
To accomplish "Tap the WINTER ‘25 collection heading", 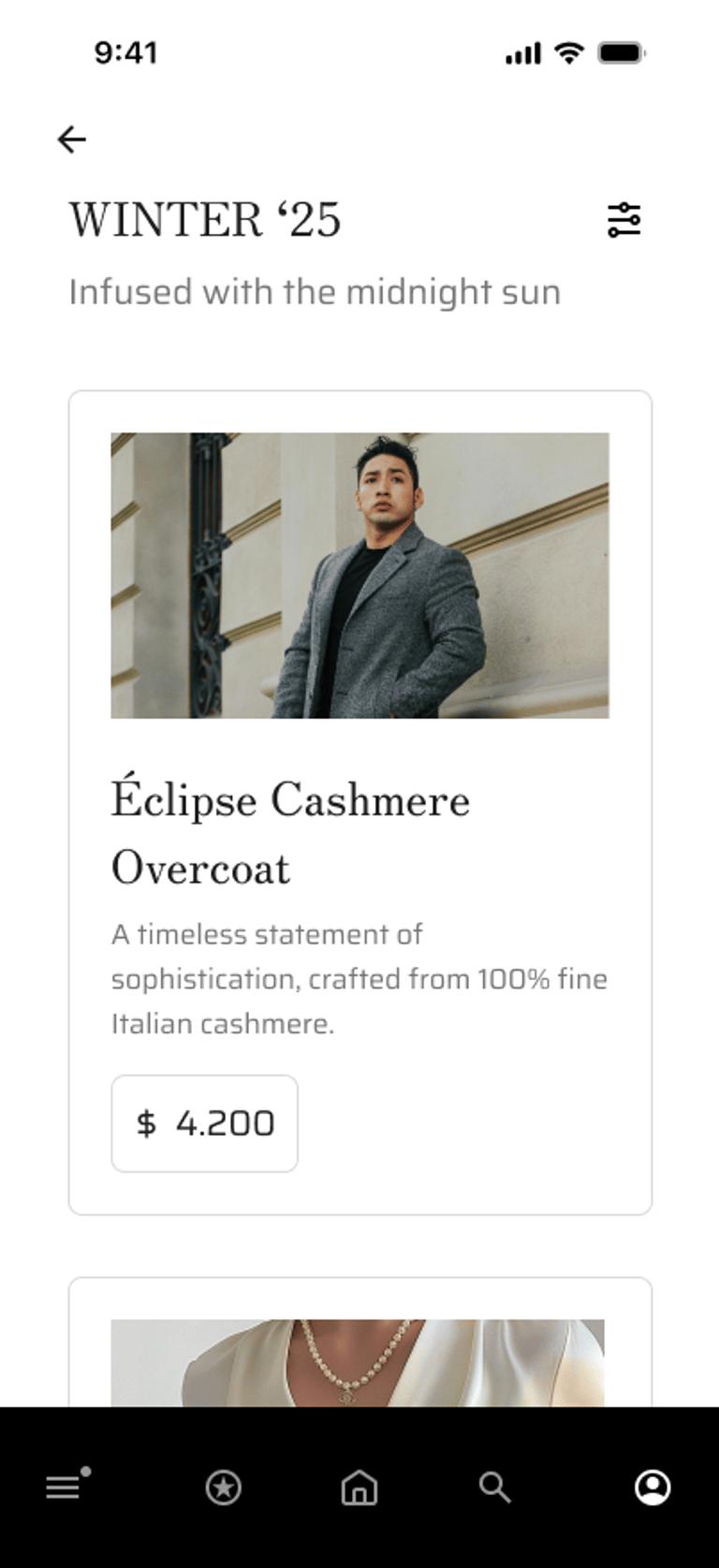I will (205, 220).
